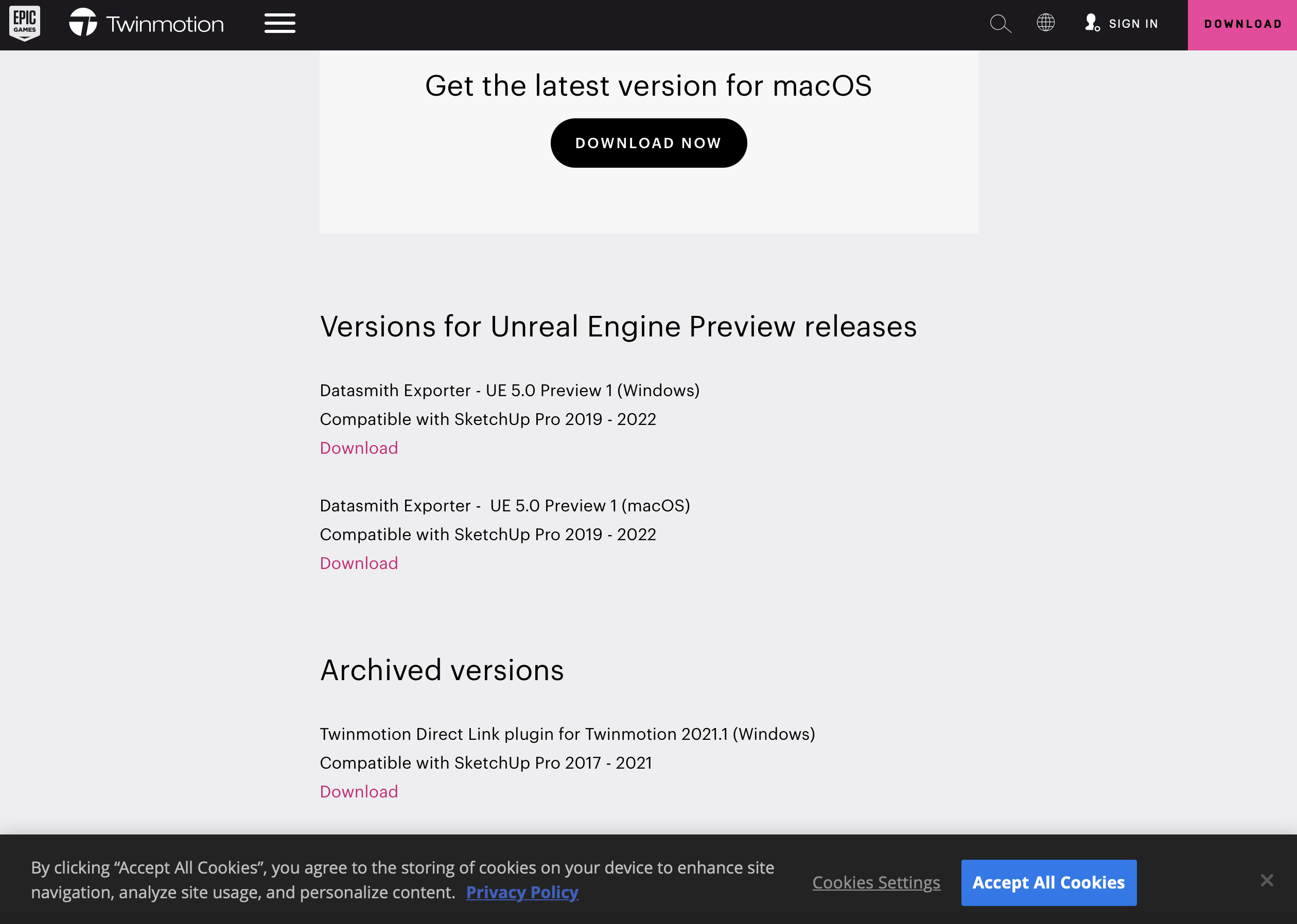Open the Privacy Policy link
The image size is (1297, 924).
click(522, 892)
